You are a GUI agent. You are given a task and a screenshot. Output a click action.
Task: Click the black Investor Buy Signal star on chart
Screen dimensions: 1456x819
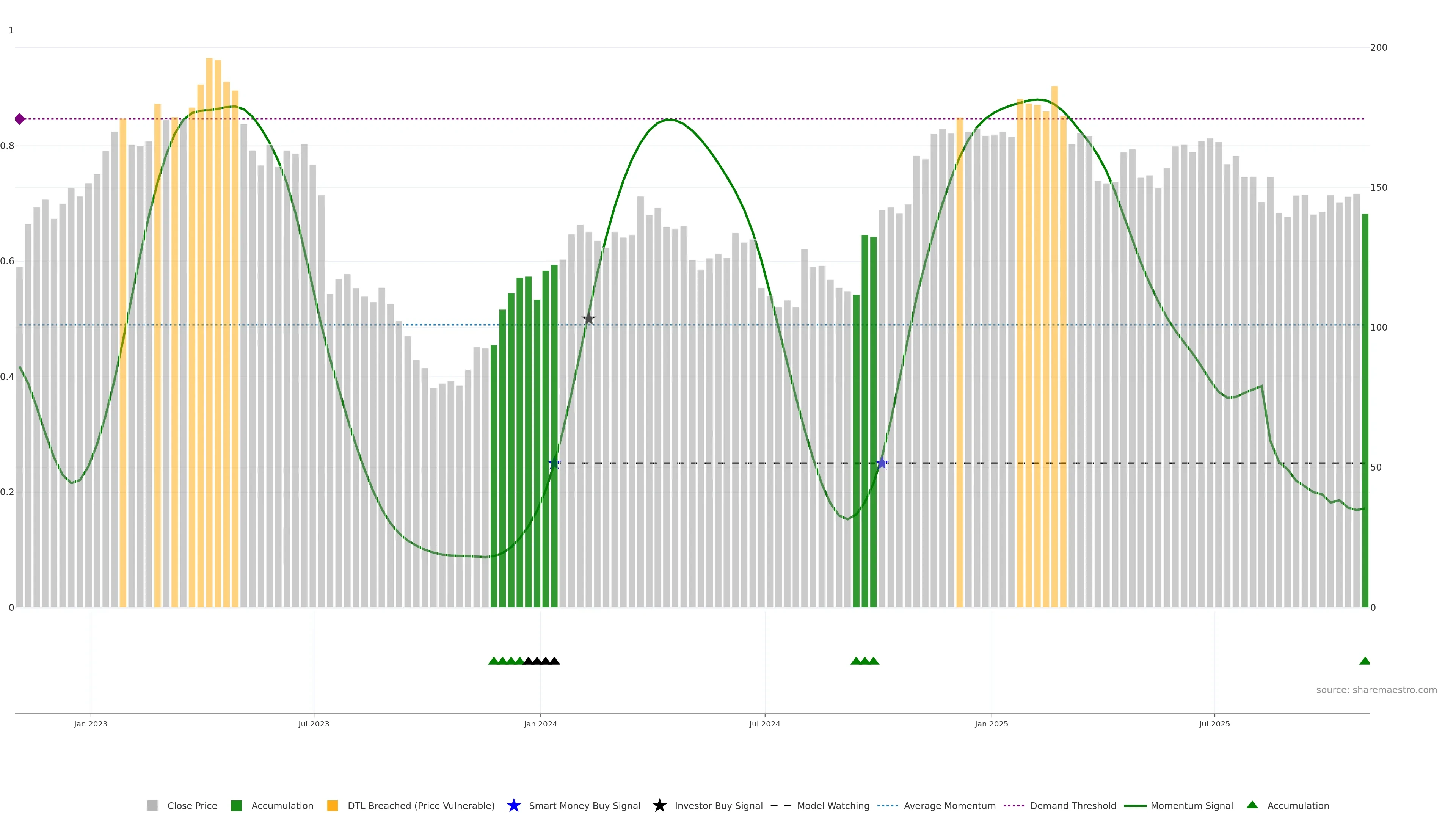(588, 319)
